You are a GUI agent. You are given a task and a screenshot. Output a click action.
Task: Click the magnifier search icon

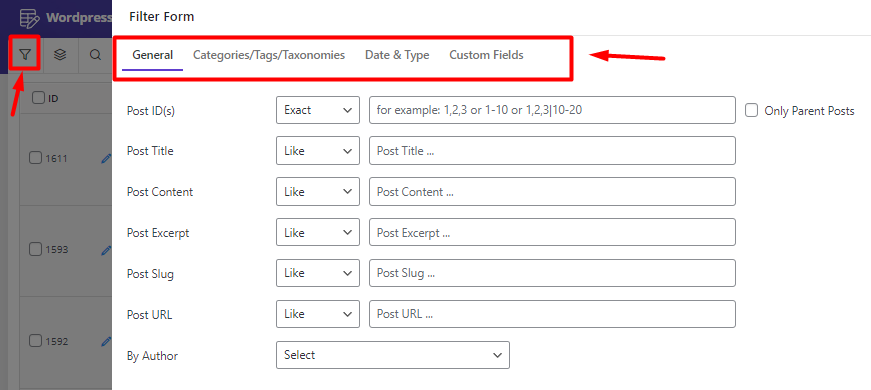pos(96,54)
